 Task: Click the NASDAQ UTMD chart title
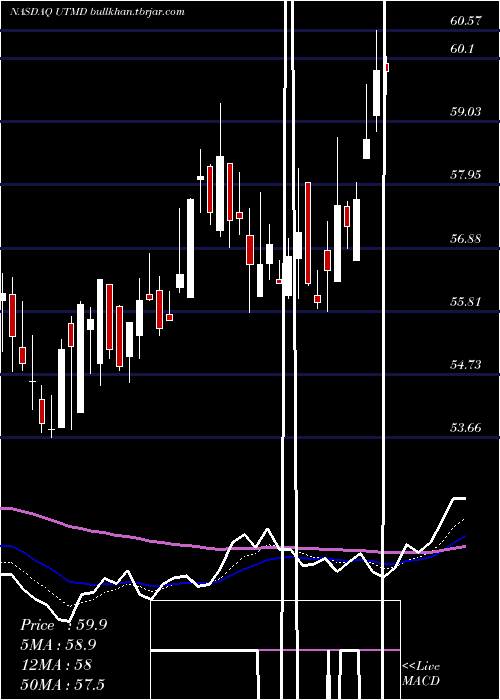point(97,12)
